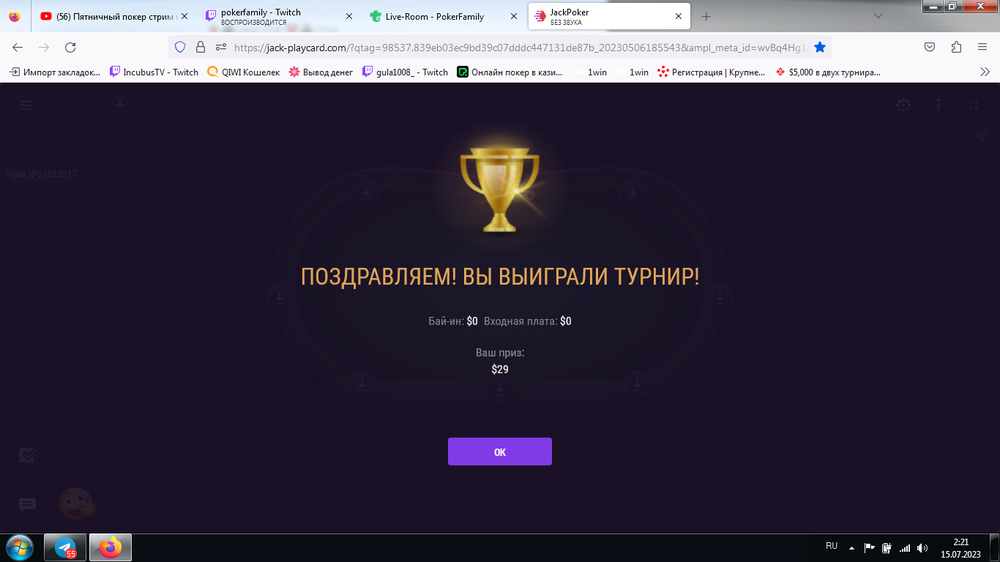This screenshot has height=562, width=1000.
Task: Confirm the tournament win with OK
Action: point(499,452)
